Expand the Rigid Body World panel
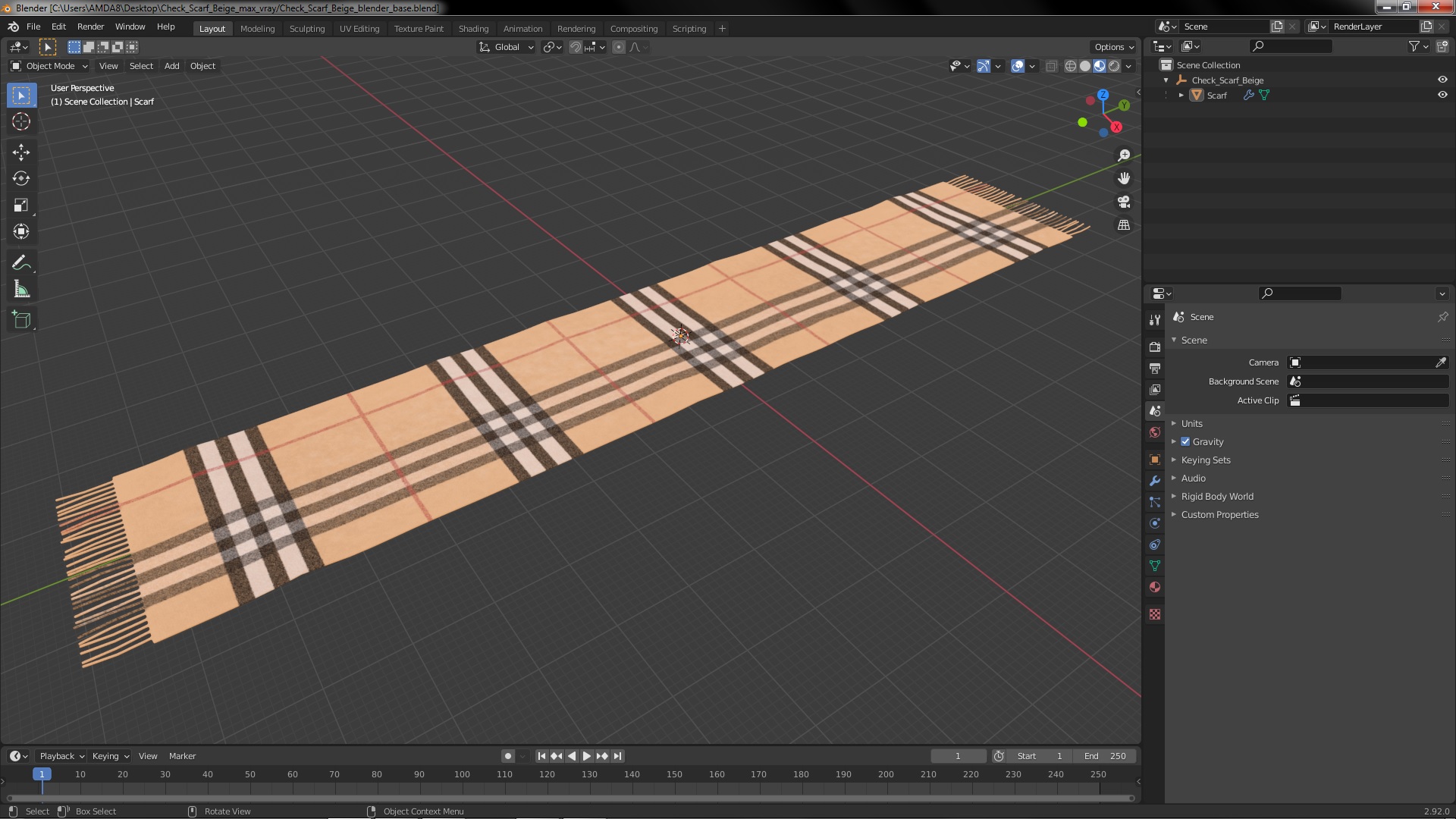Image resolution: width=1456 pixels, height=819 pixels. tap(1216, 496)
